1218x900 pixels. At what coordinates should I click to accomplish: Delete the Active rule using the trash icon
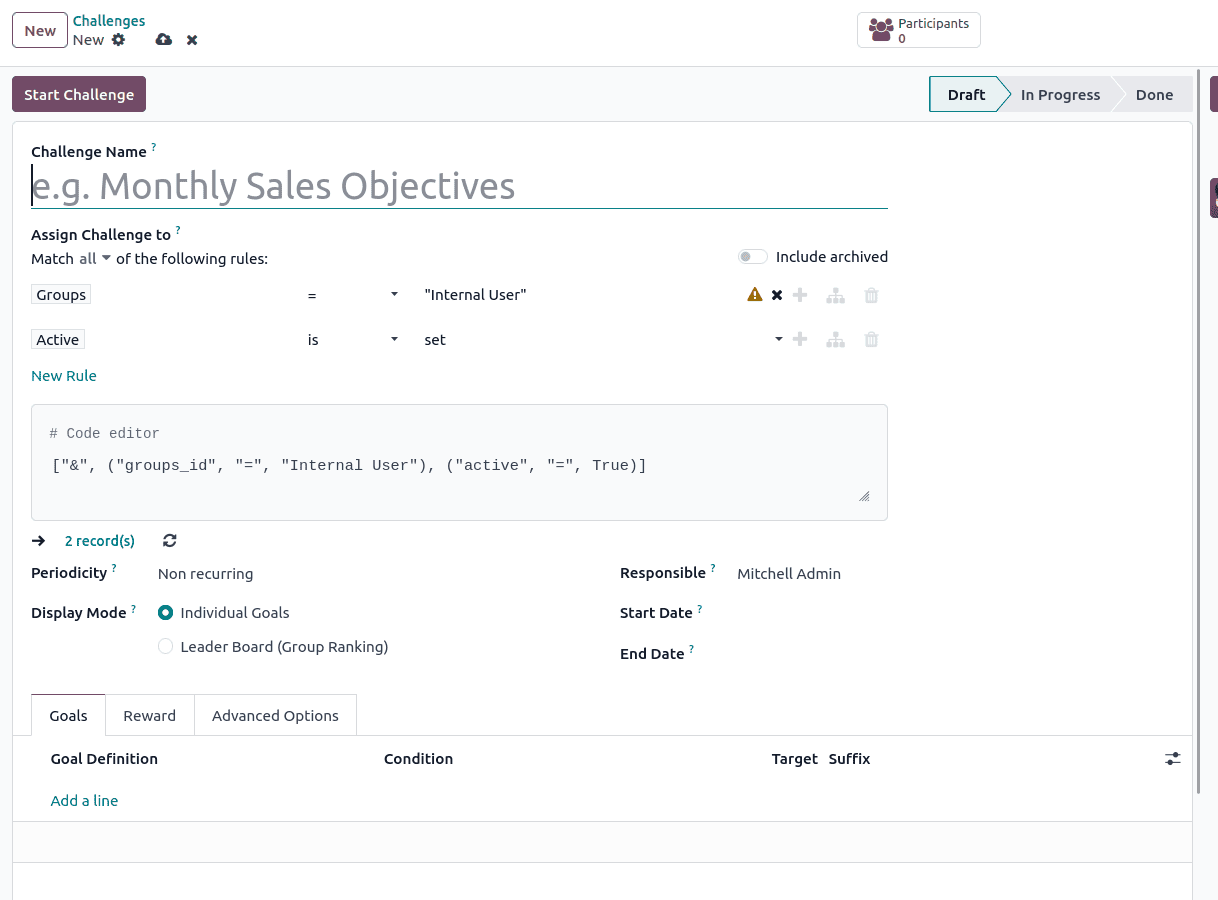(x=871, y=339)
